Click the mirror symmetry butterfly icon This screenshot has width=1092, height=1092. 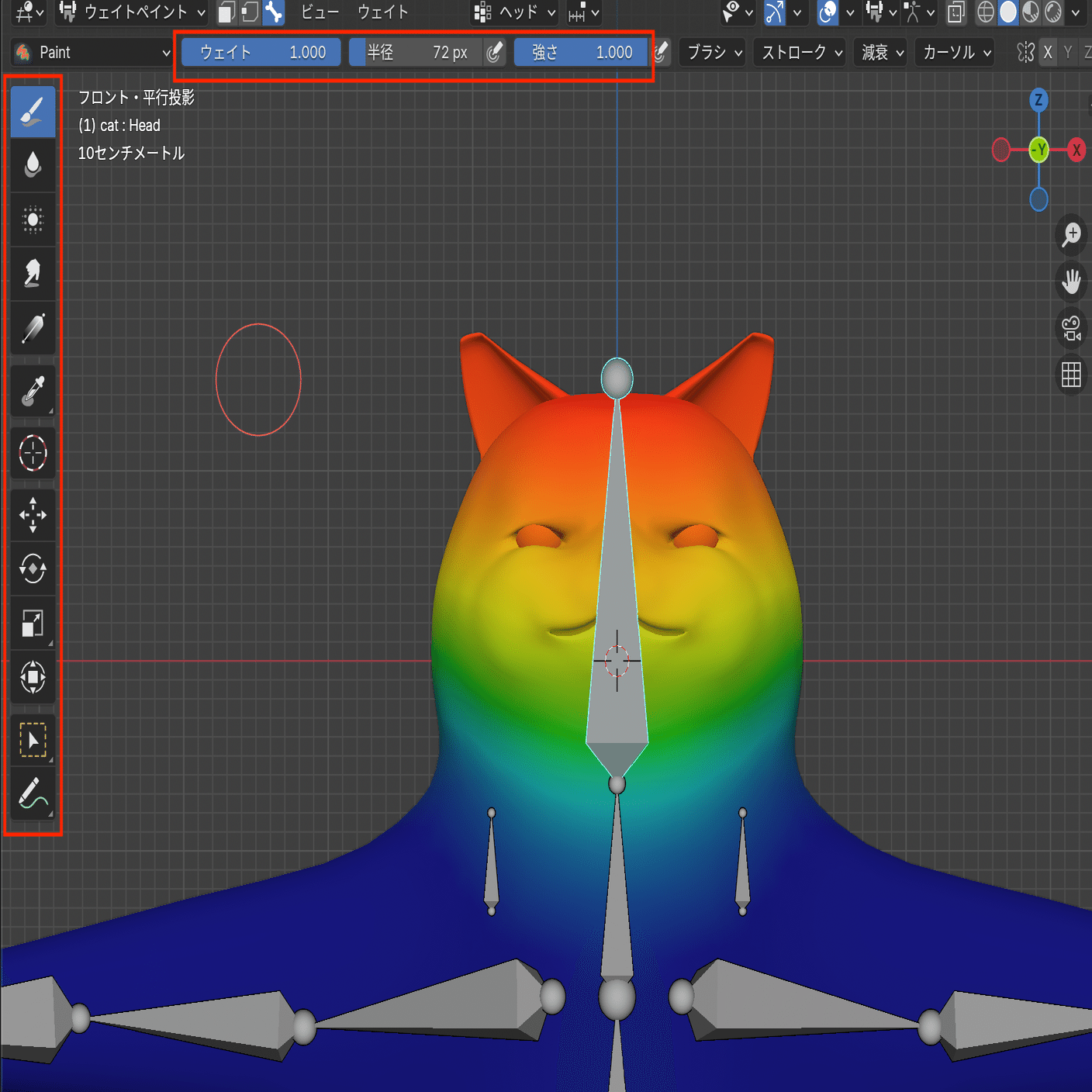click(x=1025, y=52)
